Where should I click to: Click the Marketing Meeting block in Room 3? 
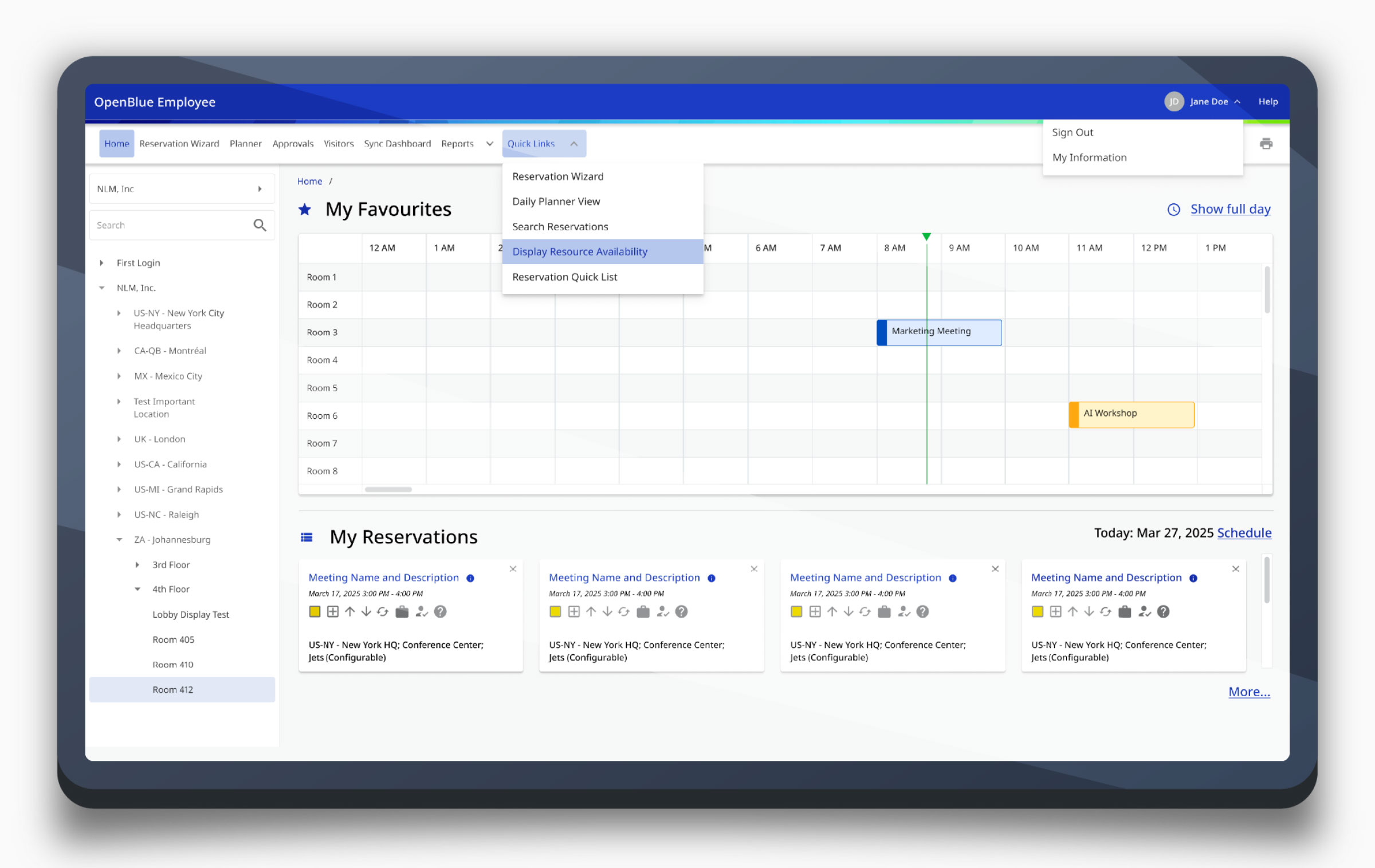(939, 332)
